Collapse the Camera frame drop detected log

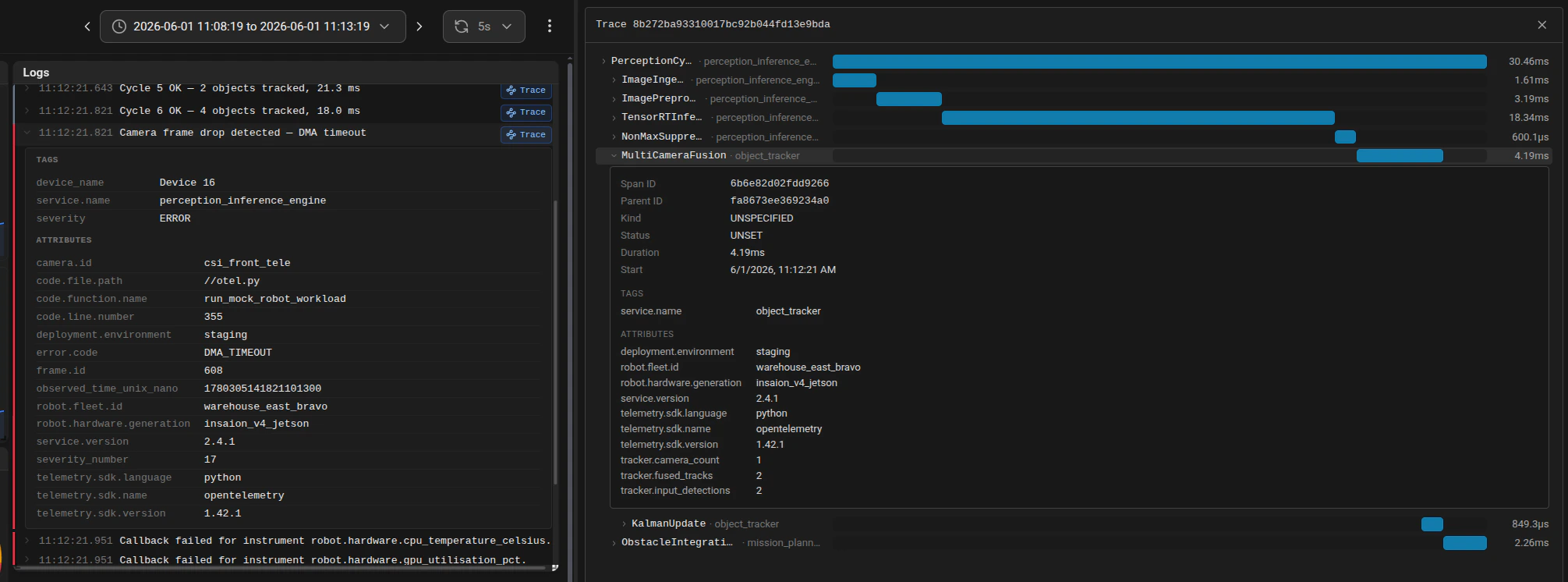click(27, 133)
